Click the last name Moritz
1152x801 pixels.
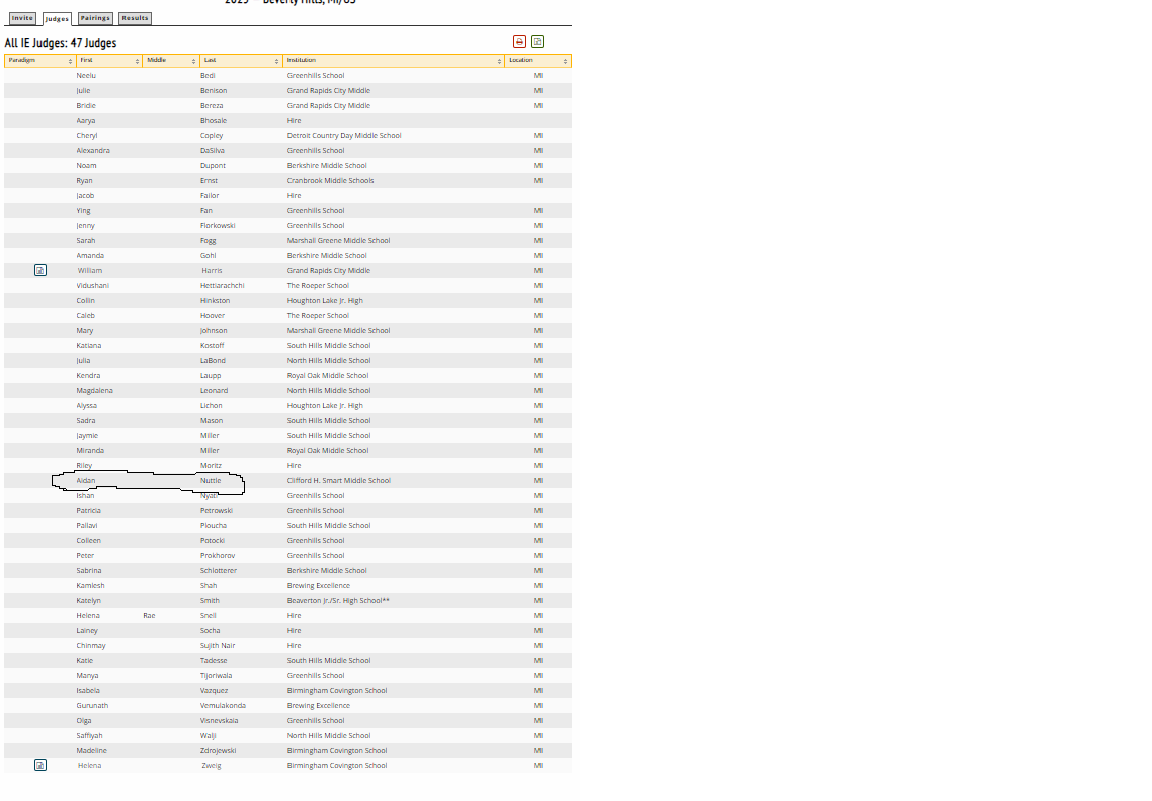pos(211,466)
